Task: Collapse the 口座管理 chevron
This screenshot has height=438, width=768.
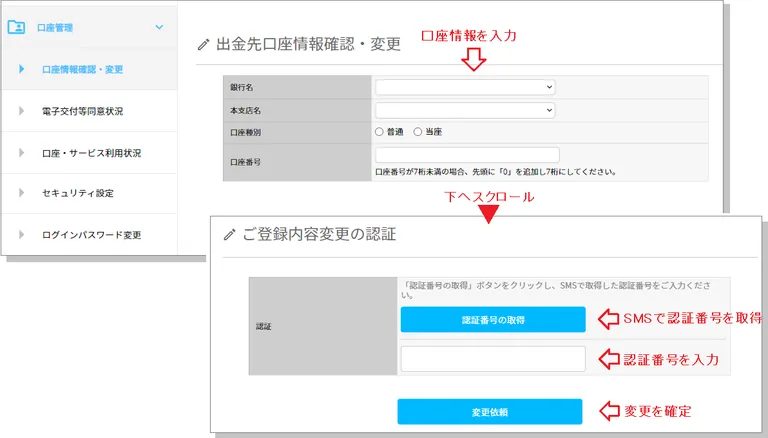Action: [x=159, y=27]
